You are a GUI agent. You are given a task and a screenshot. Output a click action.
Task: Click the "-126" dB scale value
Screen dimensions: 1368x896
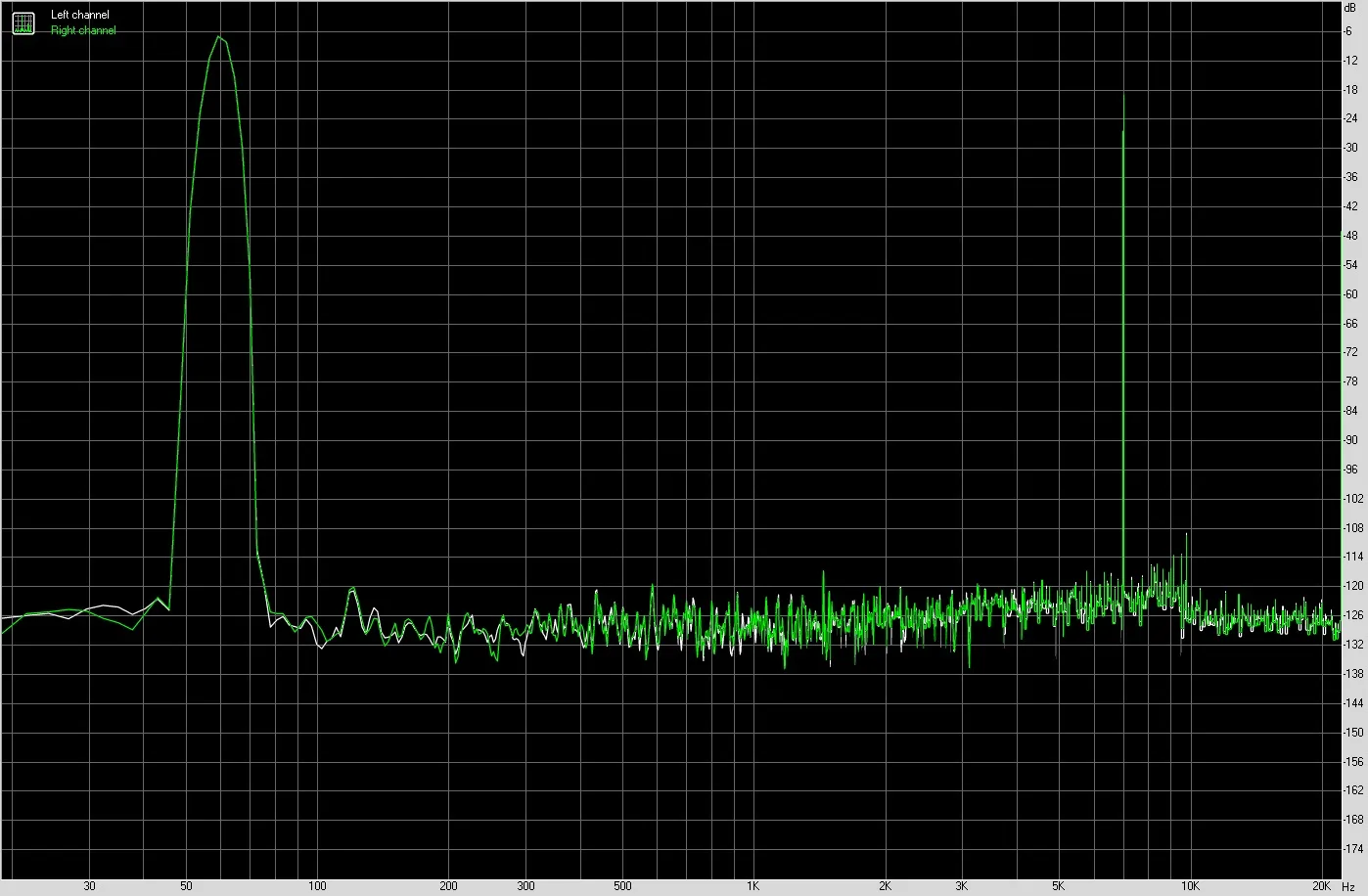1353,615
